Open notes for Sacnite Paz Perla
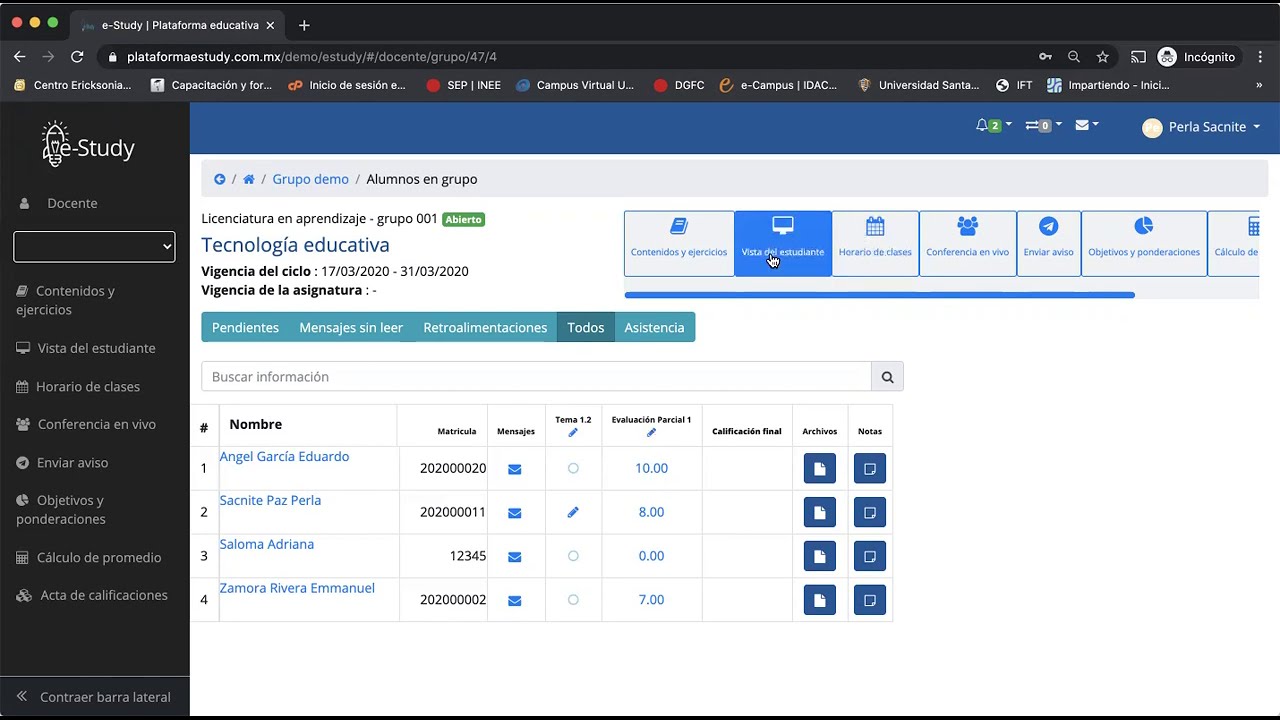The image size is (1280, 720). click(870, 512)
